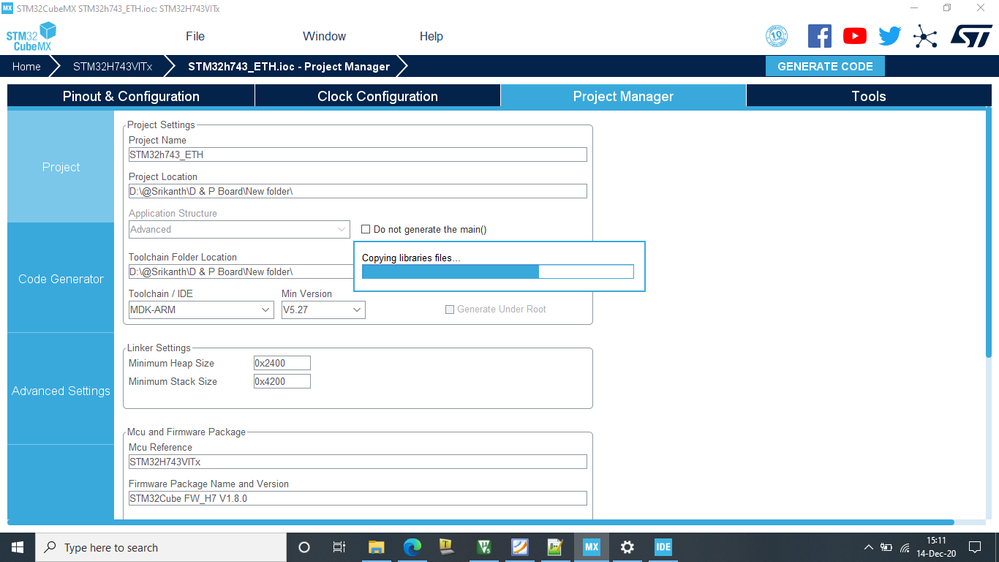
Task: Edit the Minimum Stack Size field
Action: 282,382
